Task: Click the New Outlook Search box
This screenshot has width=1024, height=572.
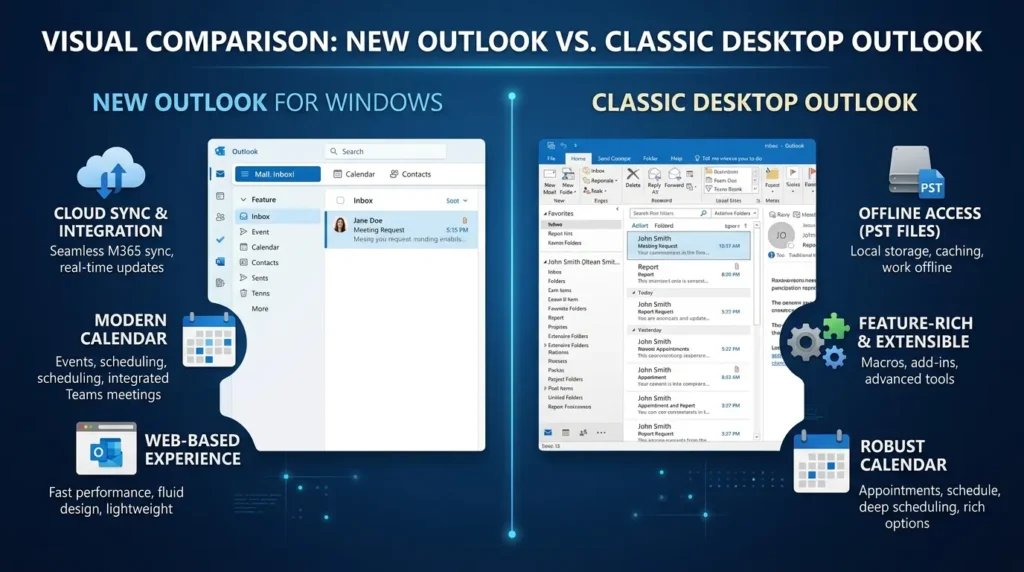Action: (x=385, y=151)
